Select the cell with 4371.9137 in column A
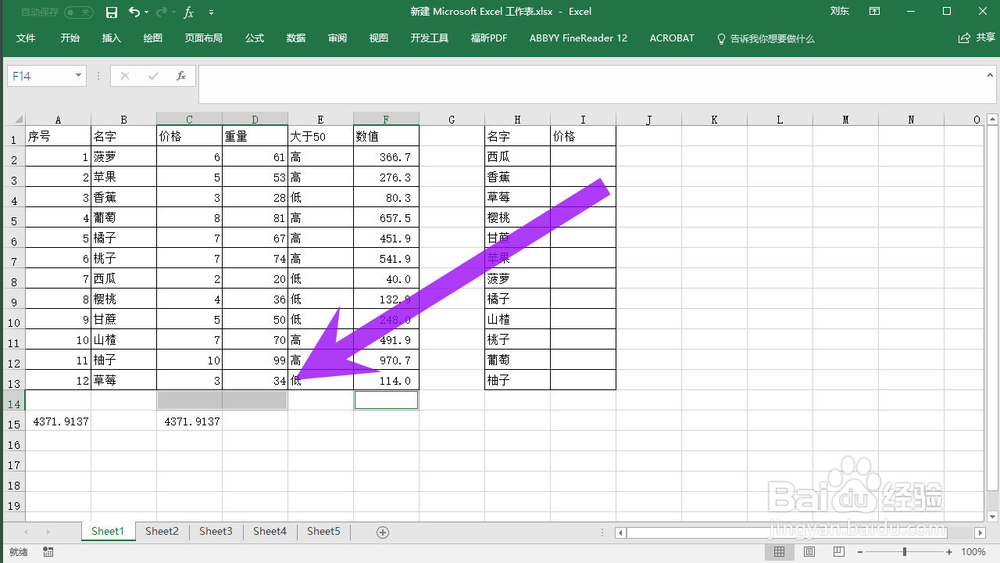The image size is (1000, 563). point(58,421)
